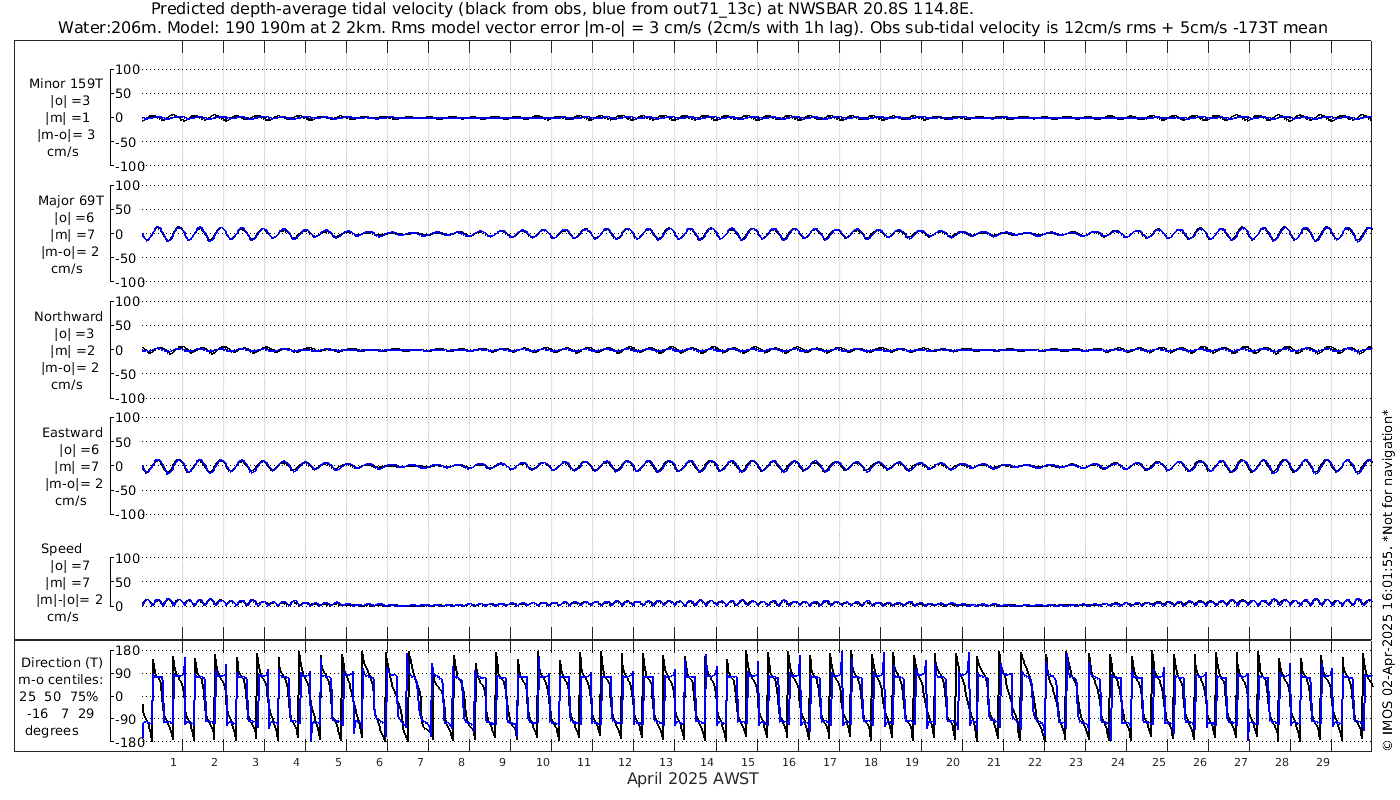The width and height of the screenshot is (1400, 800).
Task: Click the 'Speed' panel label
Action: tap(62, 549)
